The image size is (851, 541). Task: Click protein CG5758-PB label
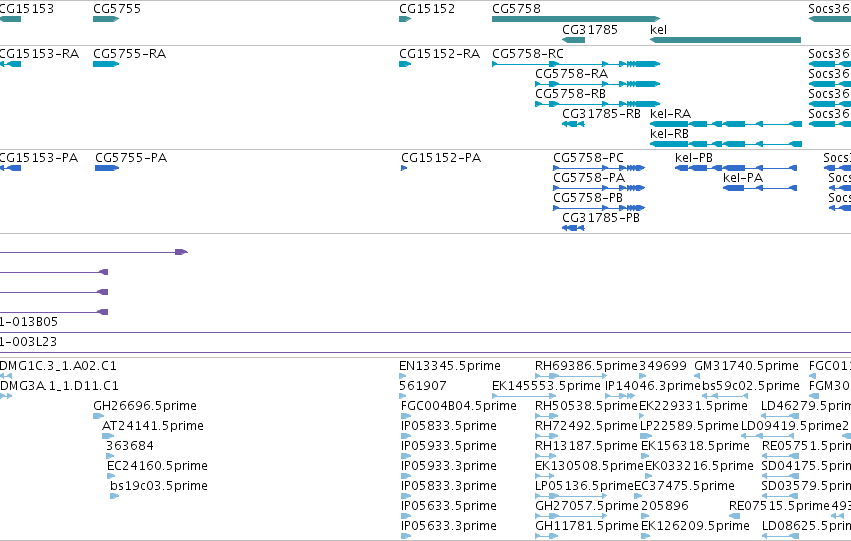[588, 198]
